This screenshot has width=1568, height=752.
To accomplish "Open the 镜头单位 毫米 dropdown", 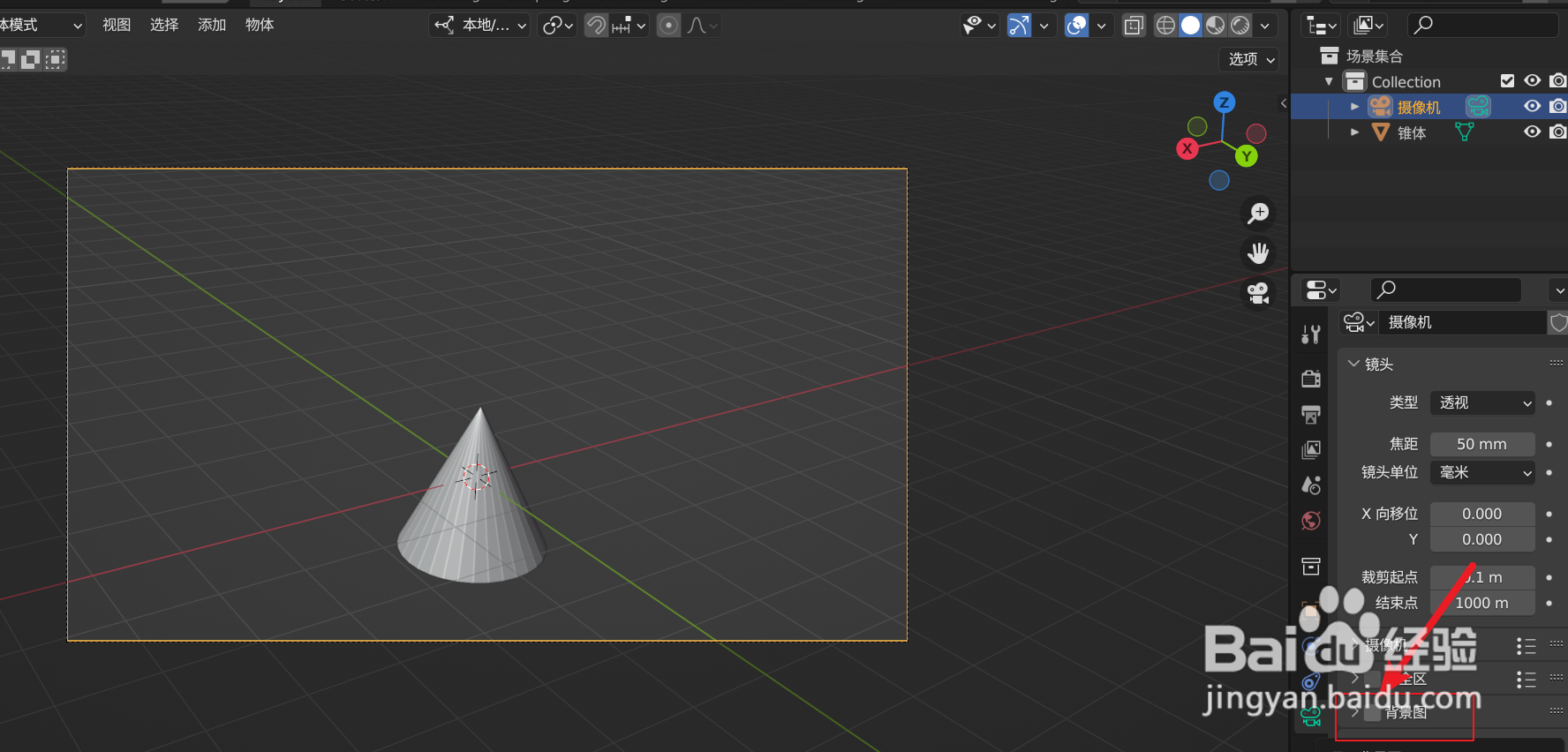I will (x=1482, y=472).
